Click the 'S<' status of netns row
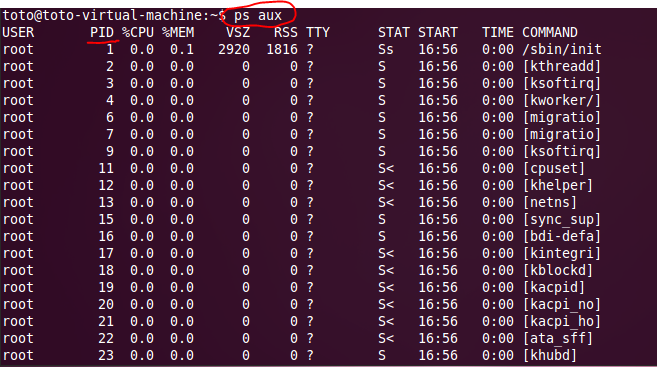Image resolution: width=657 pixels, height=367 pixels. (x=386, y=202)
